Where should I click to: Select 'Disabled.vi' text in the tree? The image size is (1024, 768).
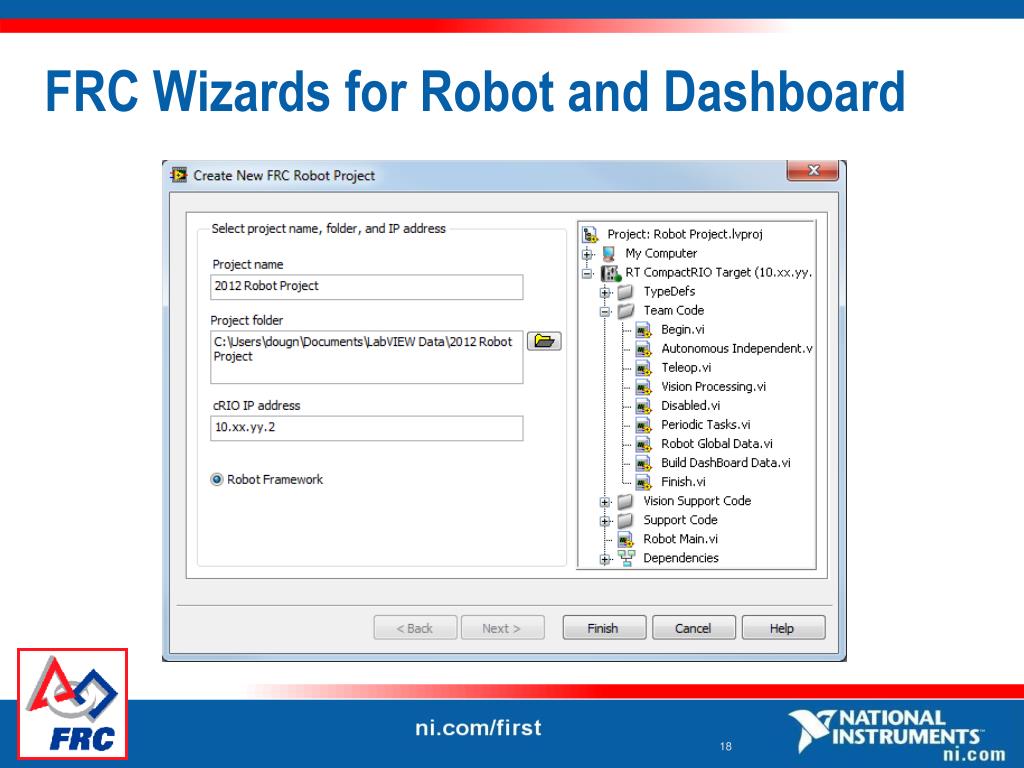[690, 406]
